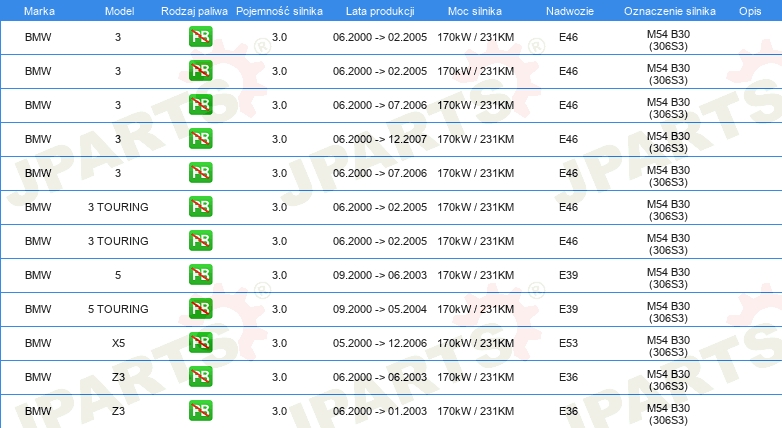Click fuel icon in Z3 row ending 01.2003
The image size is (782, 428).
click(200, 411)
